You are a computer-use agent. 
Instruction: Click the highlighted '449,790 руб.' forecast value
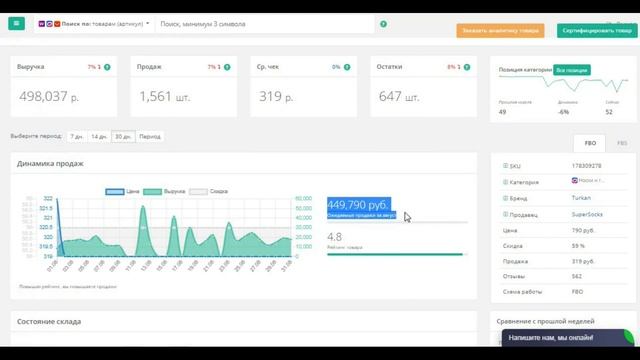358,204
